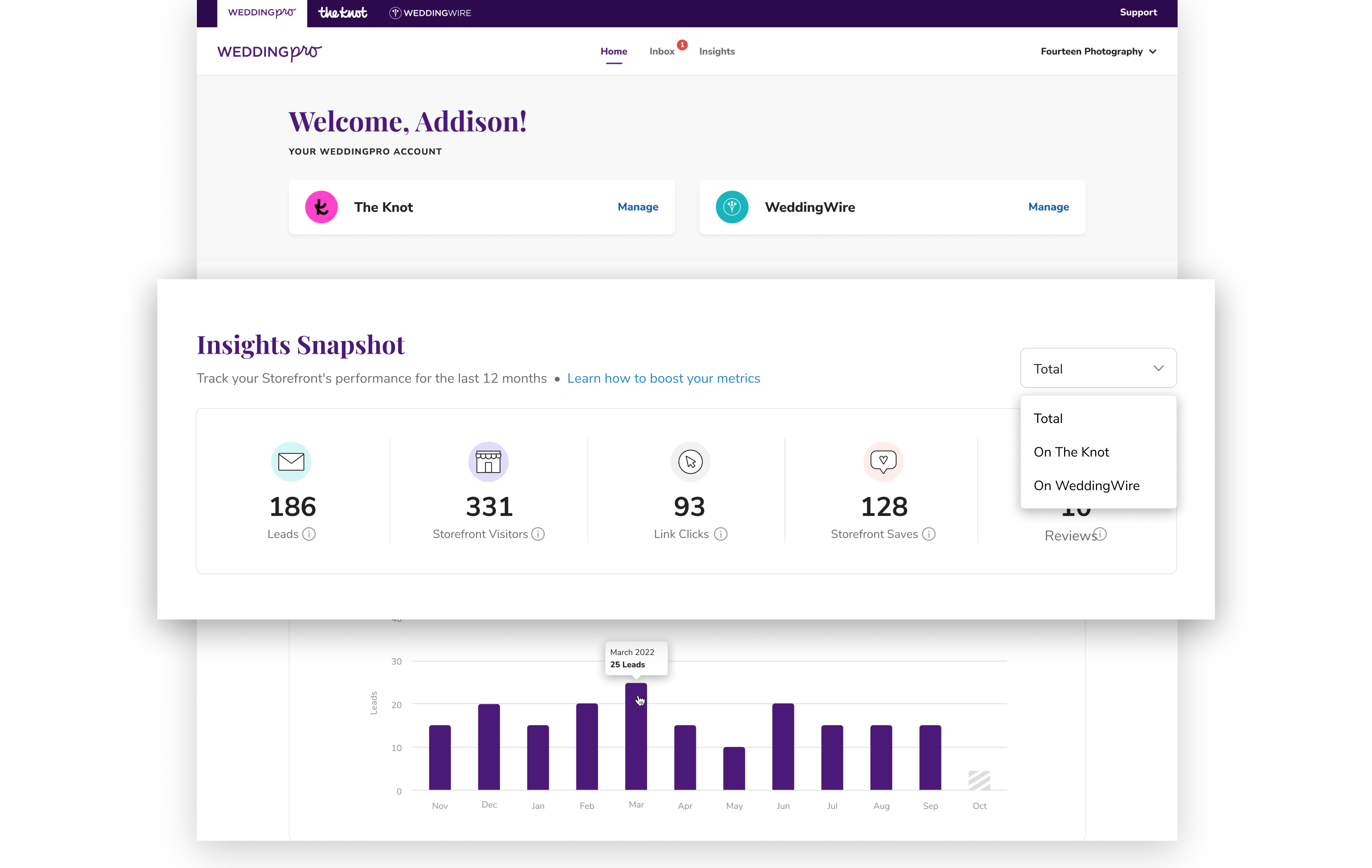This screenshot has height=868, width=1372.
Task: Manage the WeddingWire account
Action: coord(1048,207)
